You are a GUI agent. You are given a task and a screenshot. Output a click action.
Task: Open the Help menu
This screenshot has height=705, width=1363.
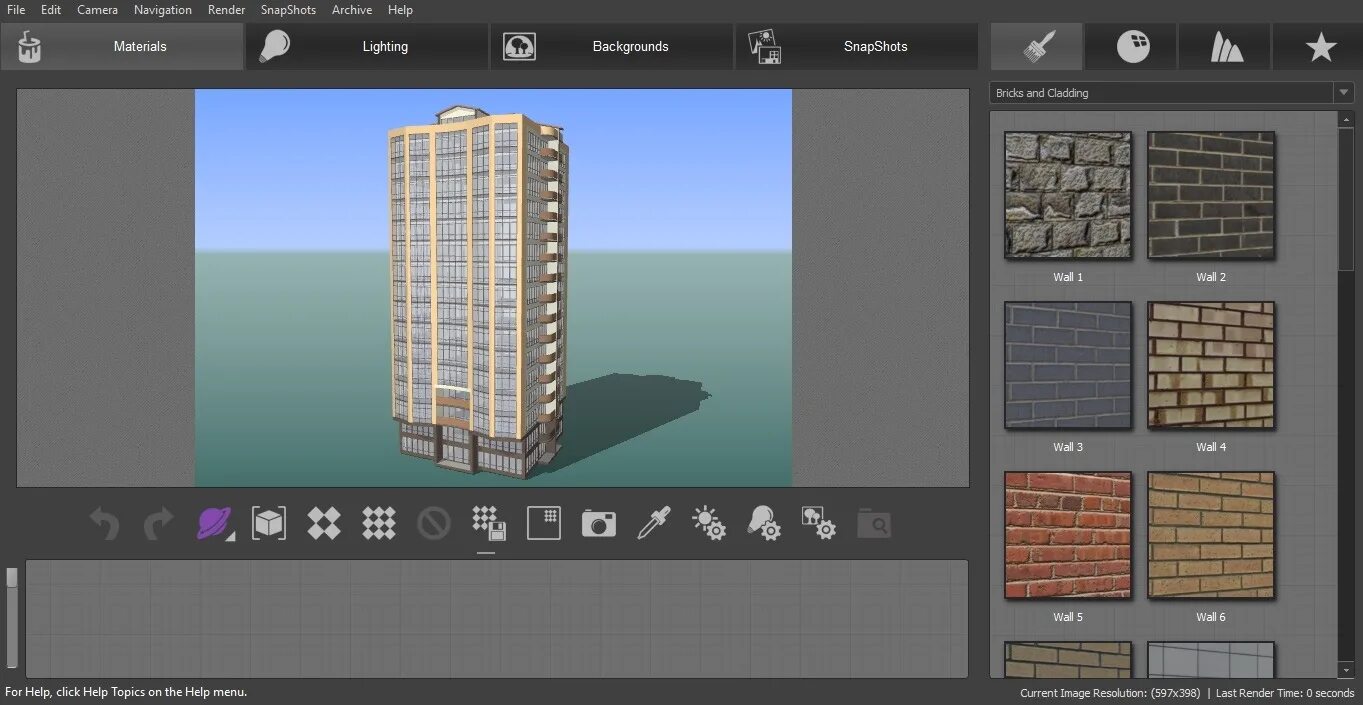click(400, 10)
